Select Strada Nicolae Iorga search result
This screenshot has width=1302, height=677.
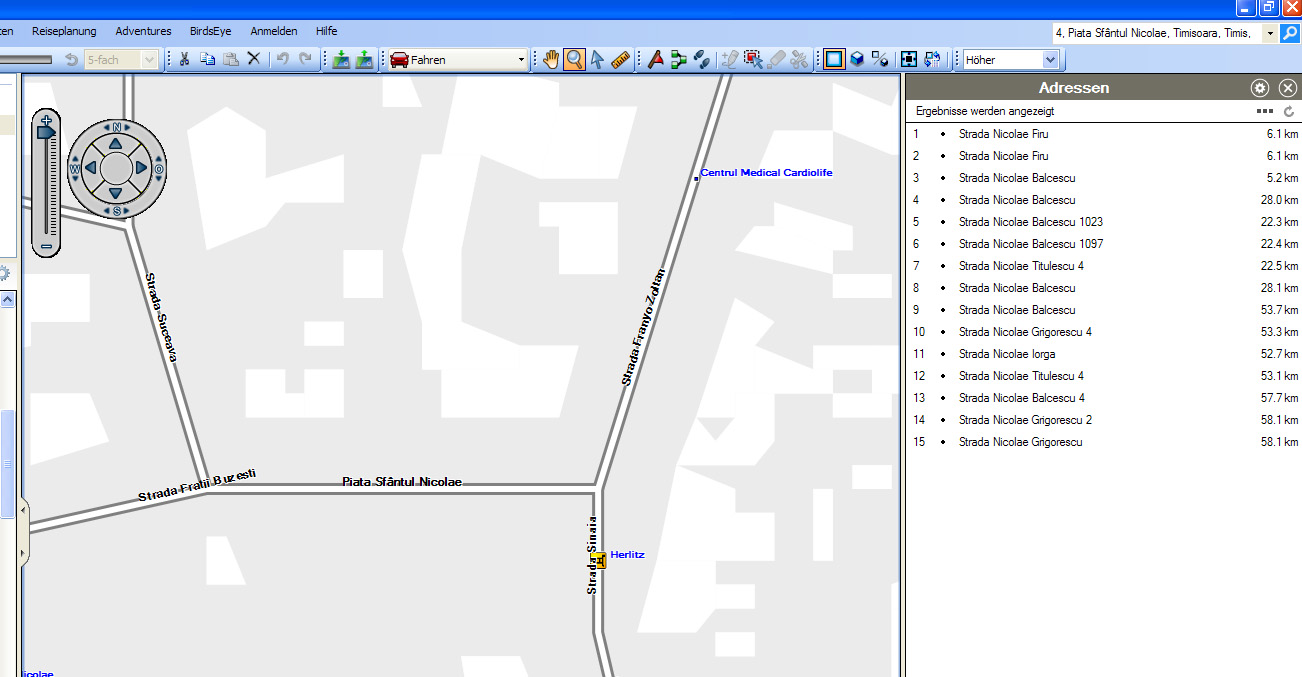pyautogui.click(x=1006, y=354)
